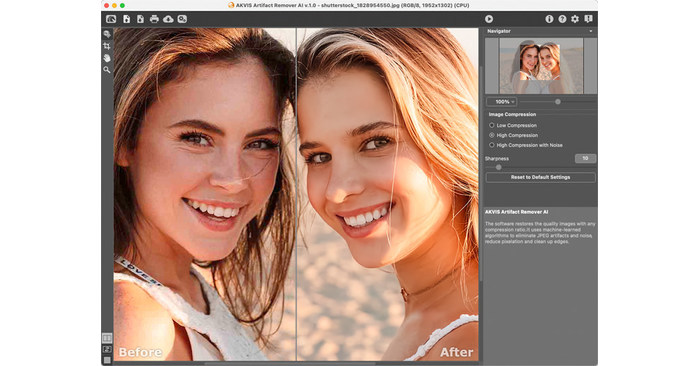The image size is (699, 366).
Task: Click the single window view icon
Action: point(107,359)
